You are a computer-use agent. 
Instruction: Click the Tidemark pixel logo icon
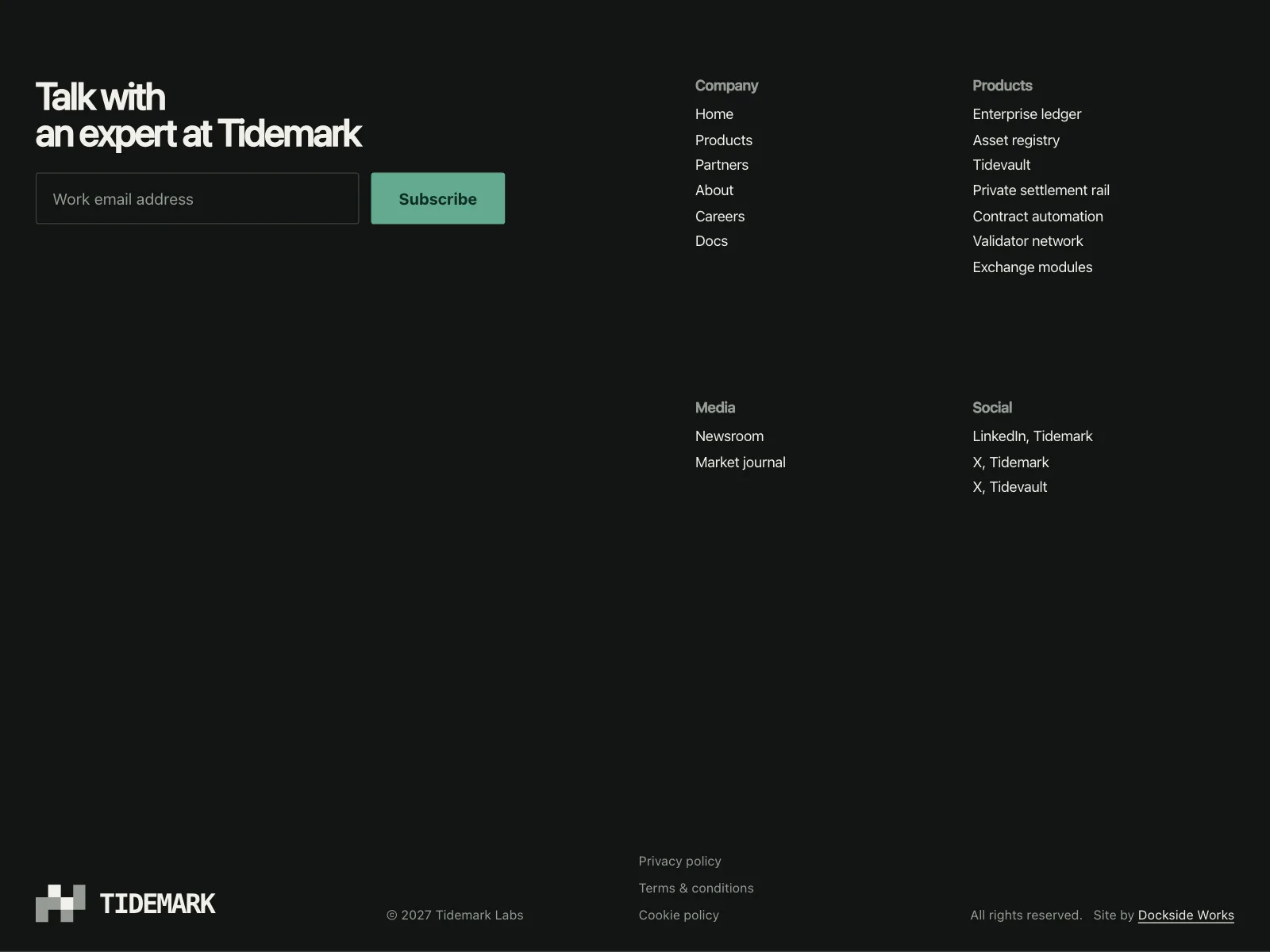(x=60, y=903)
